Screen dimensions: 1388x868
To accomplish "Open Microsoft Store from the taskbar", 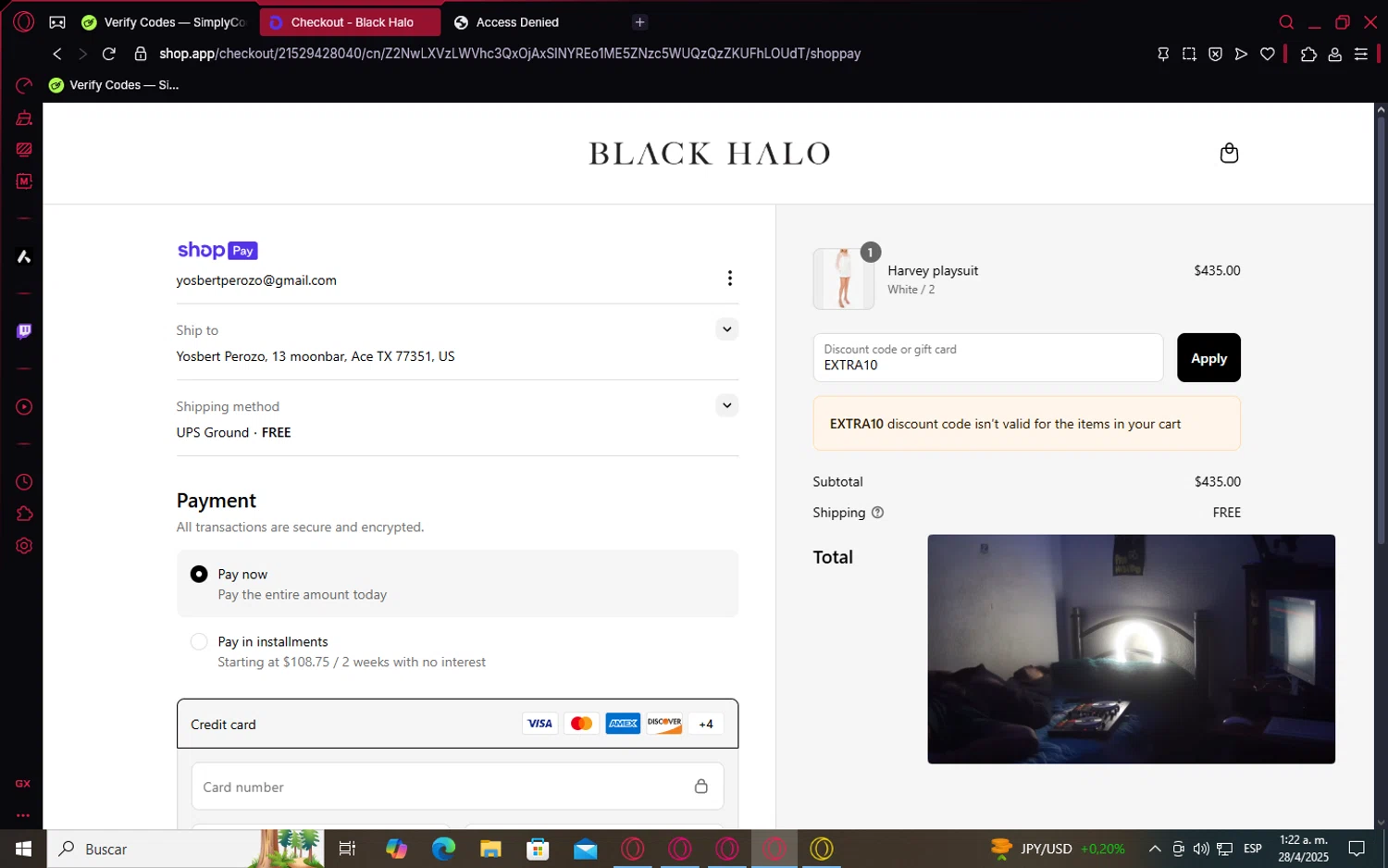I will pos(538,849).
